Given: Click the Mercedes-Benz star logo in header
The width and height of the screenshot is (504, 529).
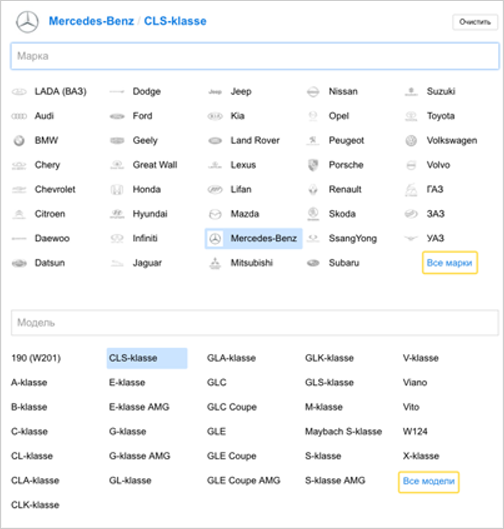Looking at the screenshot, I should tap(27, 22).
